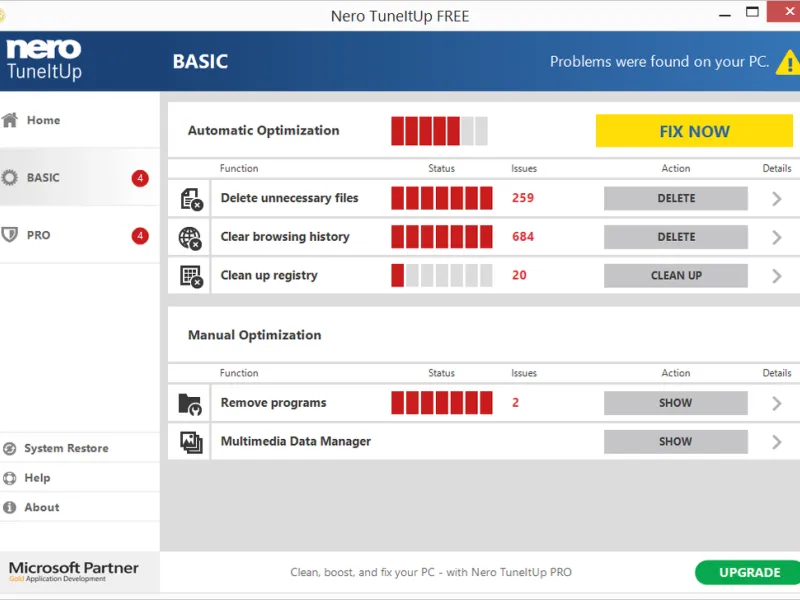The image size is (800, 600).
Task: Click the yellow FIX NOW button
Action: point(694,131)
